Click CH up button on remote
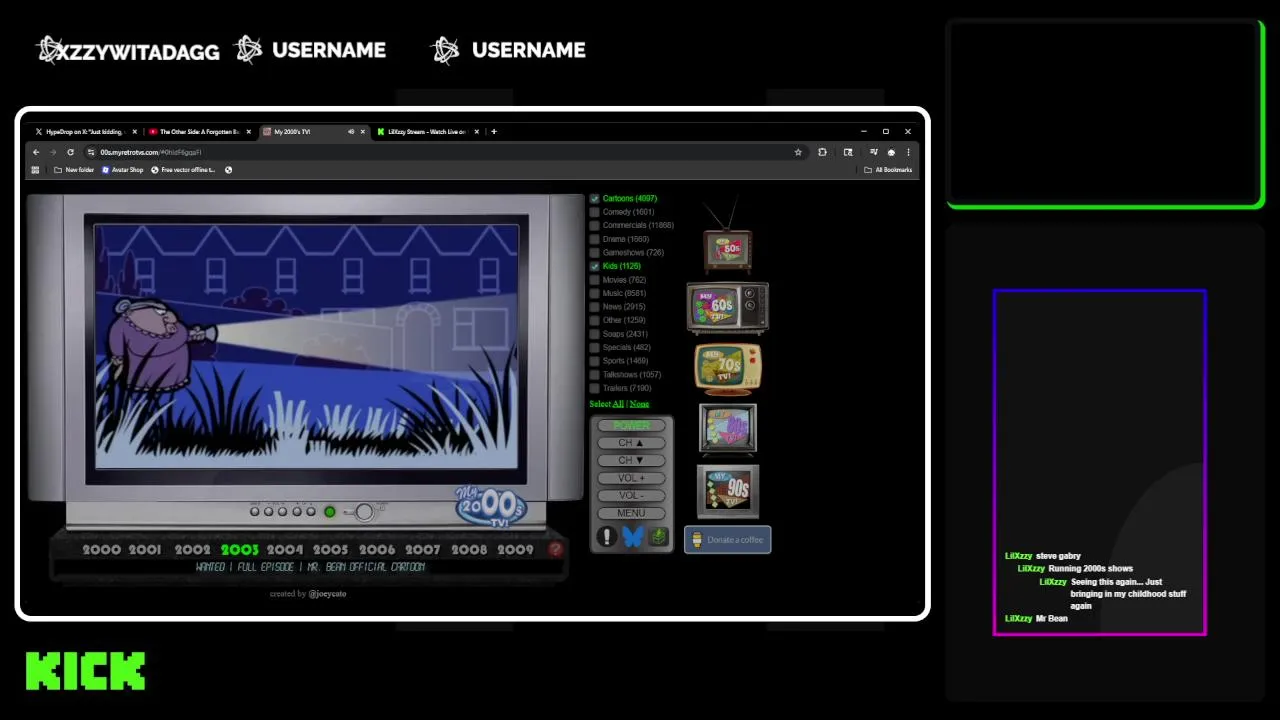 [x=631, y=443]
